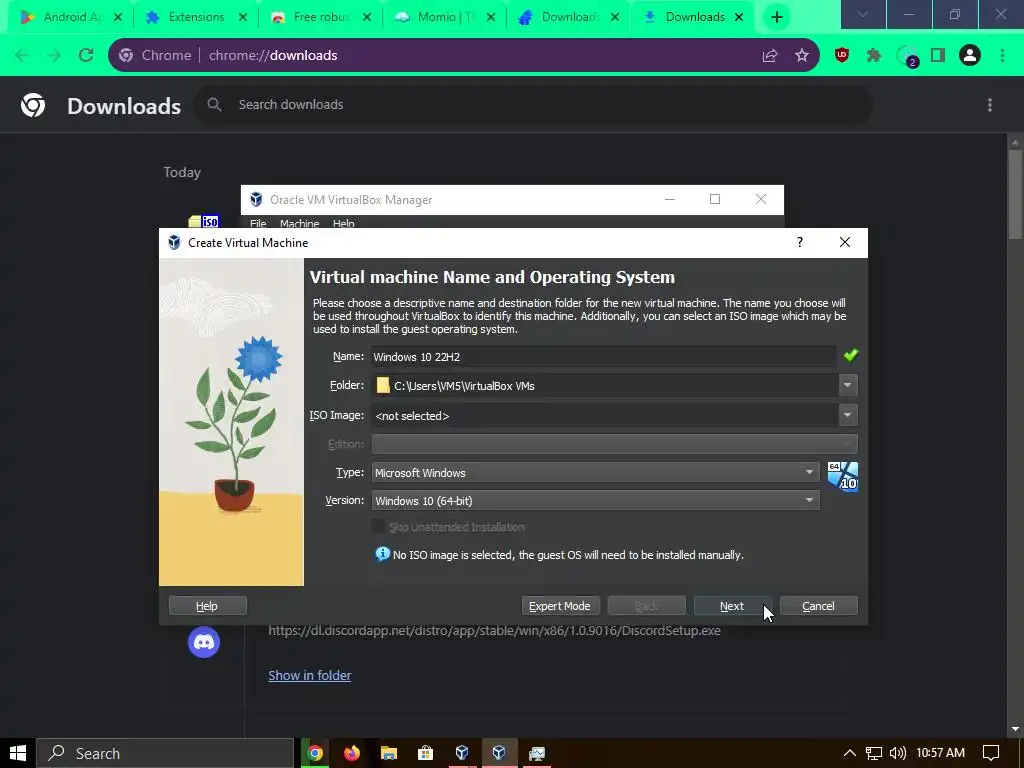Click the dialog Help button

207,606
